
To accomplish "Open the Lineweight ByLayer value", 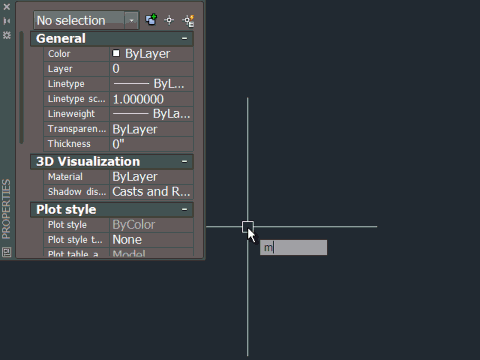I will point(152,114).
